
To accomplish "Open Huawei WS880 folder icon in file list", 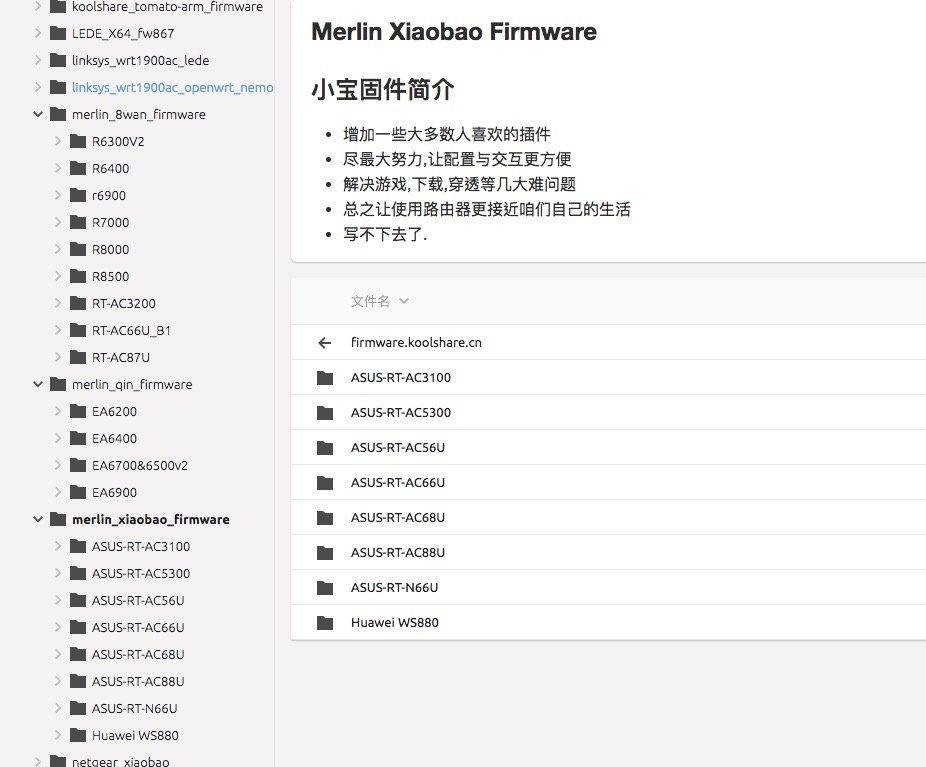I will click(325, 622).
